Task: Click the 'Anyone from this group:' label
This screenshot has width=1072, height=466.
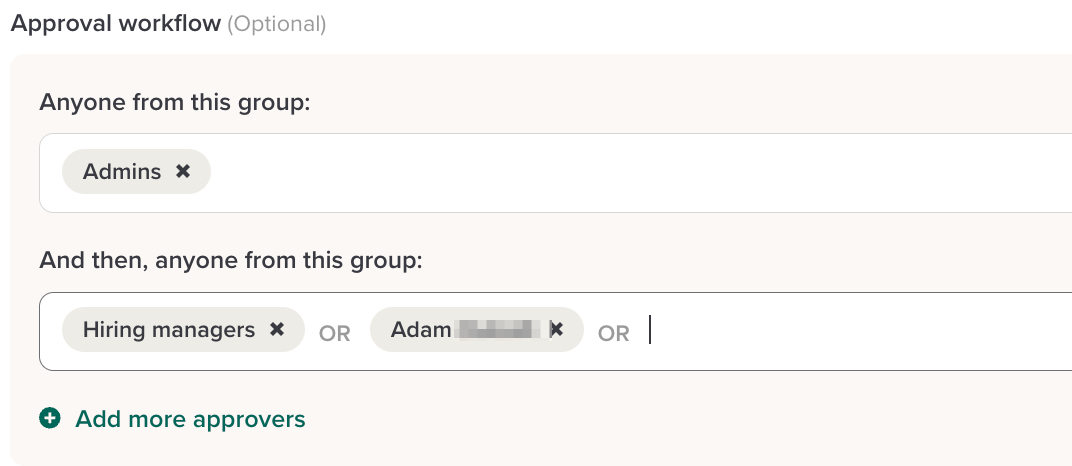Action: pyautogui.click(x=175, y=102)
